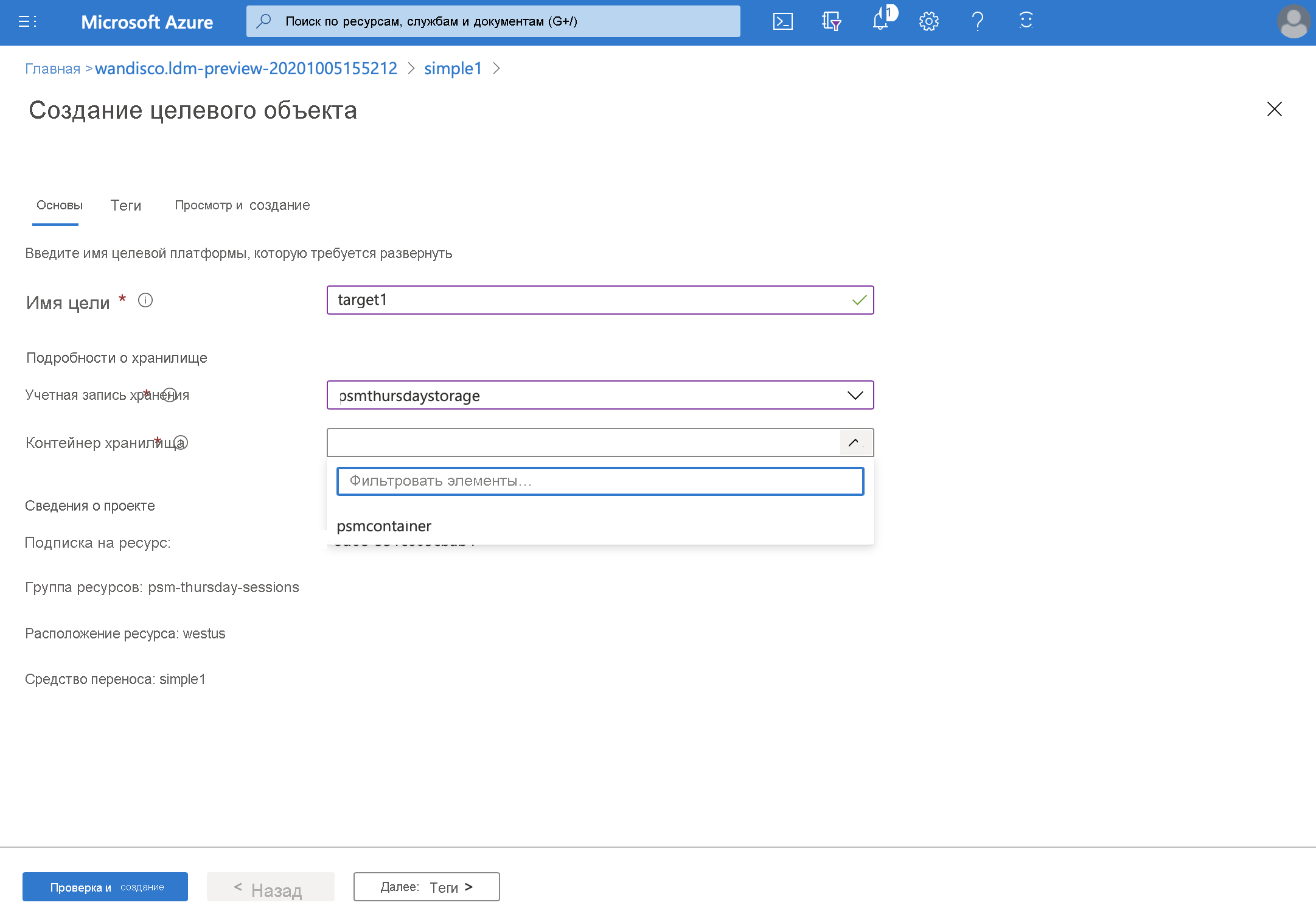Open the notifications bell

pos(880,21)
